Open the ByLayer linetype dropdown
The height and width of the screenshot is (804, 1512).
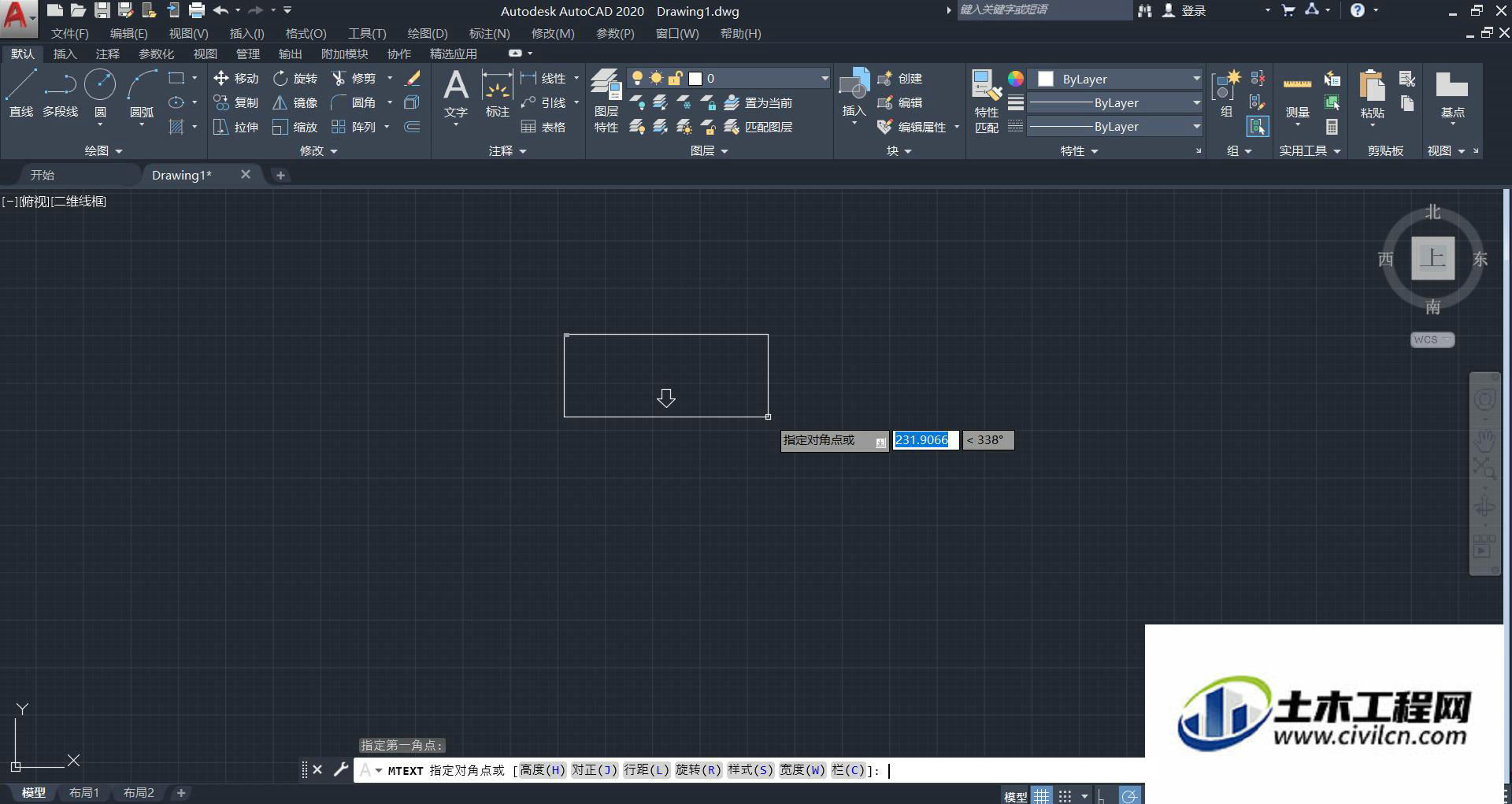[x=1196, y=126]
